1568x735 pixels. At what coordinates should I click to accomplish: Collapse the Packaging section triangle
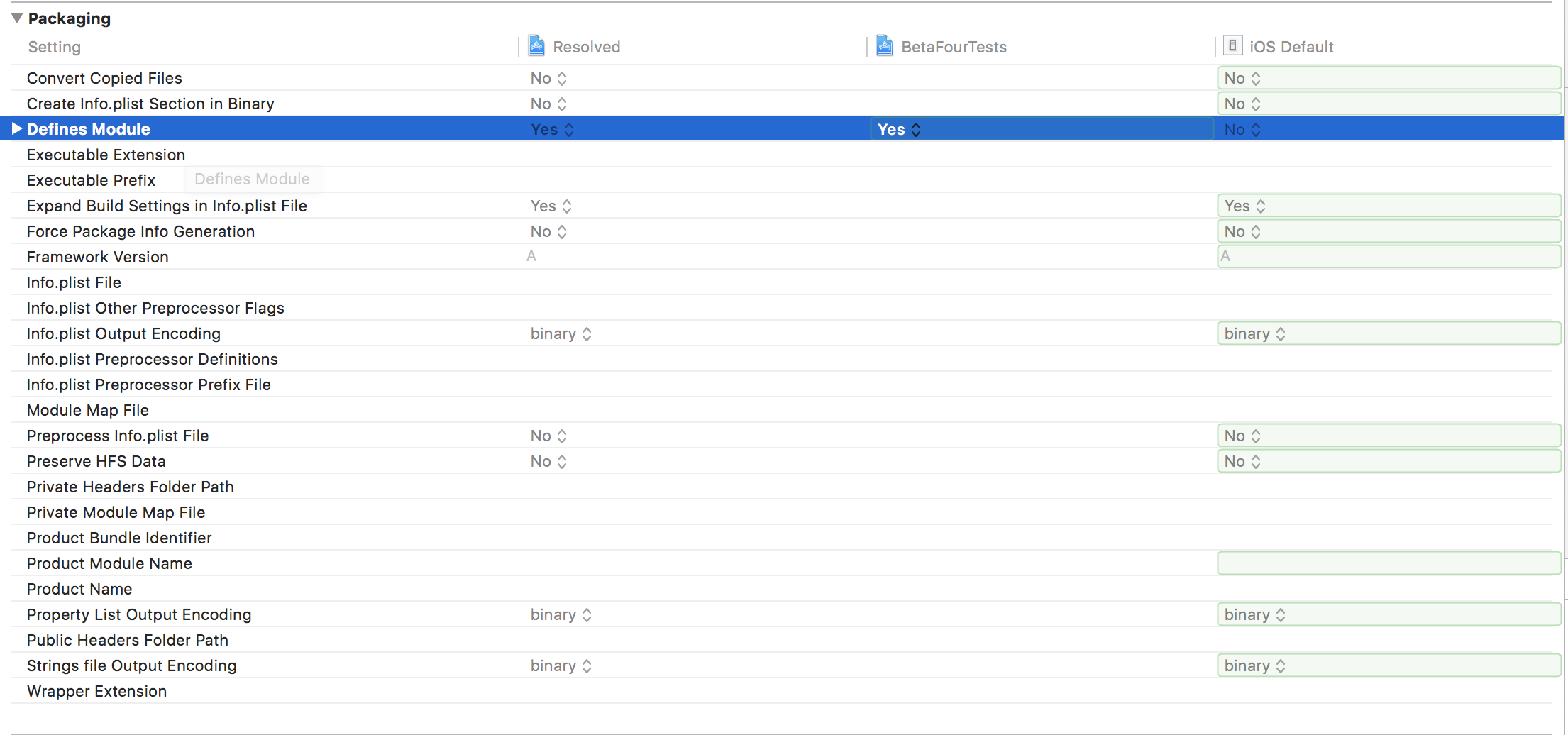pyautogui.click(x=17, y=18)
